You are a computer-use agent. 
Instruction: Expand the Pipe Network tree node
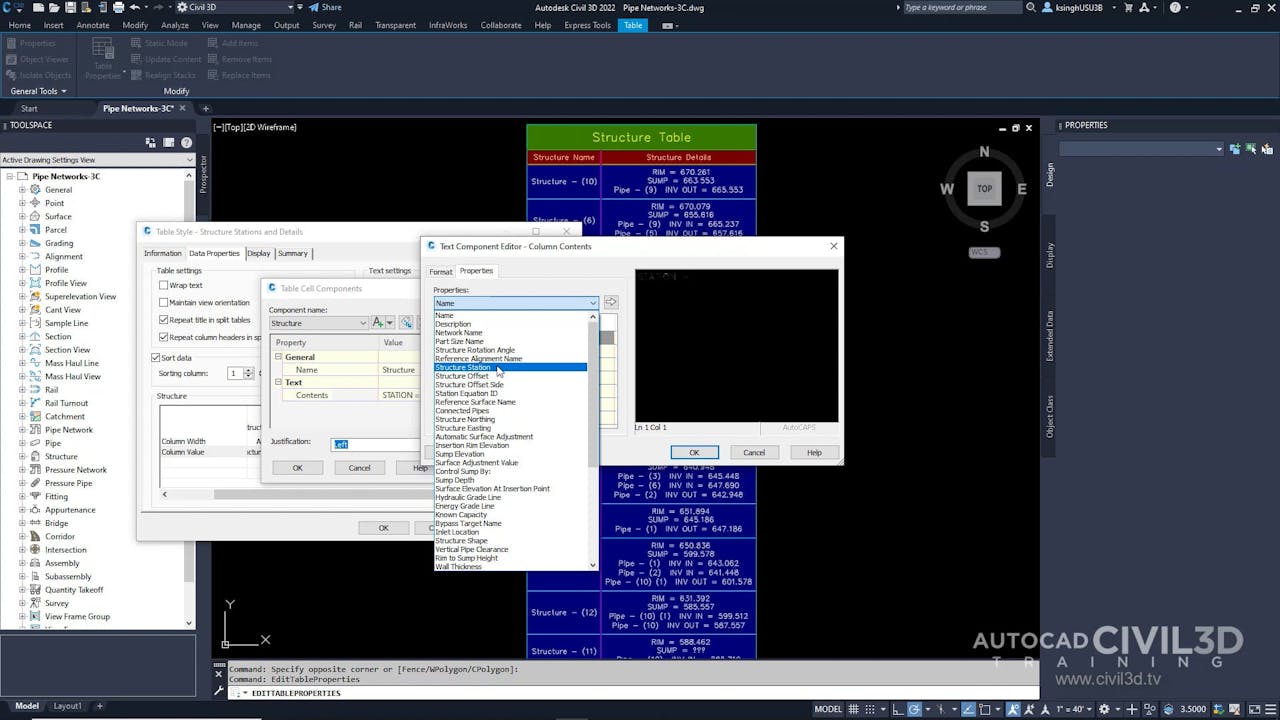(22, 430)
